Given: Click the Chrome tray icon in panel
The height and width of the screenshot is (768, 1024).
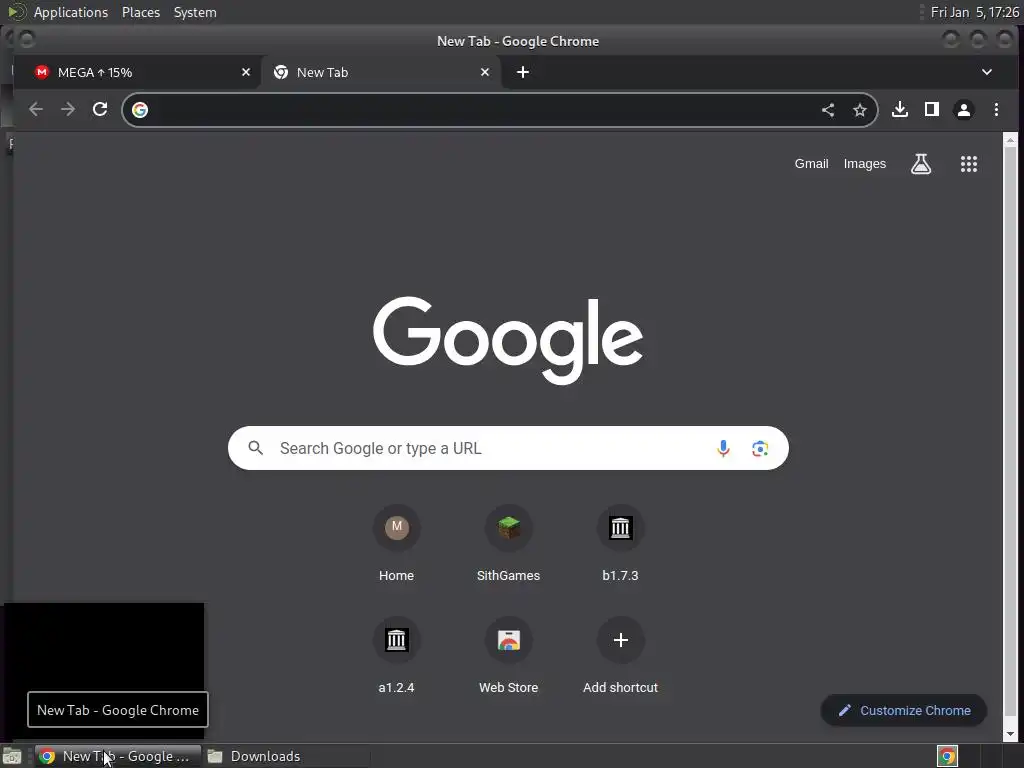Looking at the screenshot, I should tap(947, 756).
